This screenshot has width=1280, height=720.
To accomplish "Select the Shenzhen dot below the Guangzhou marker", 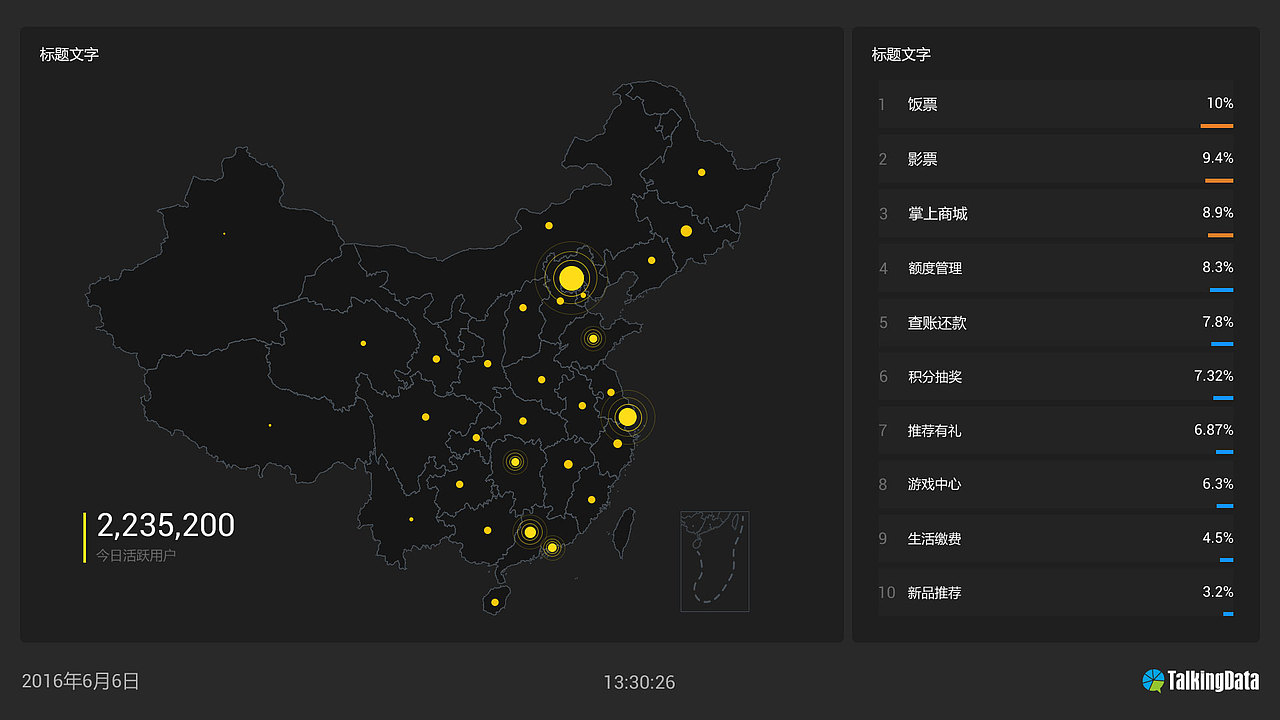I will [550, 548].
